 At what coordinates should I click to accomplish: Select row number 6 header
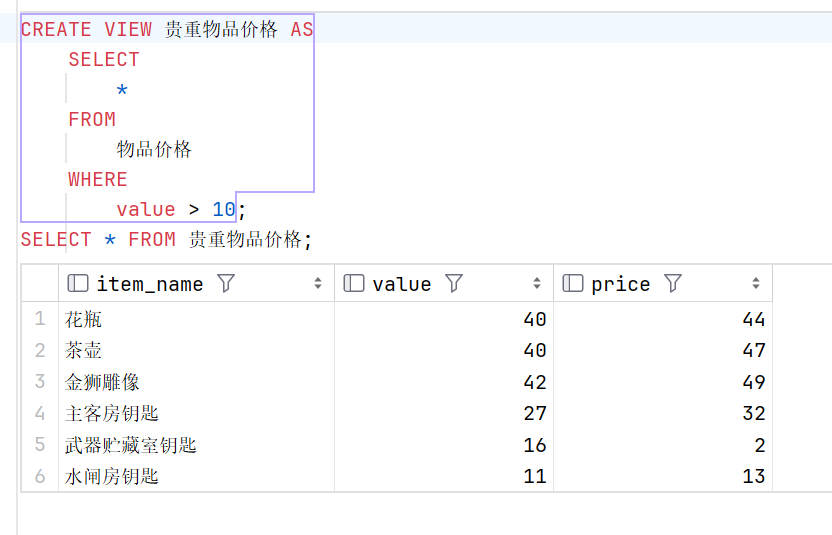pos(40,476)
